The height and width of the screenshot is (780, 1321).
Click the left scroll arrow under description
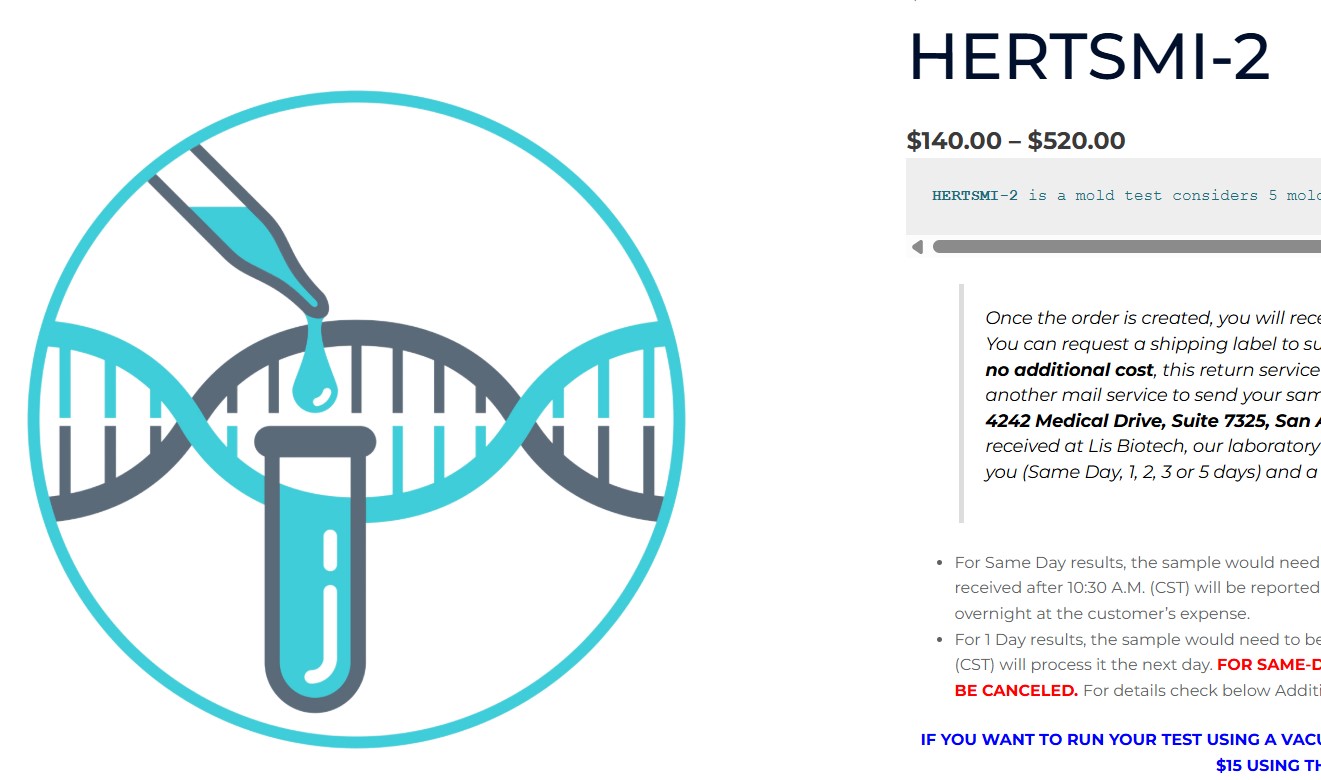coord(917,247)
